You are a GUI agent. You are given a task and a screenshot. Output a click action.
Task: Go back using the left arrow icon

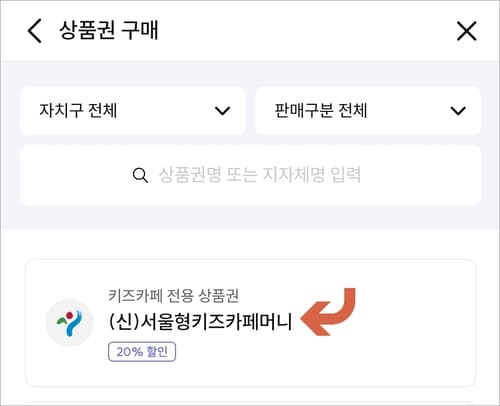point(35,31)
